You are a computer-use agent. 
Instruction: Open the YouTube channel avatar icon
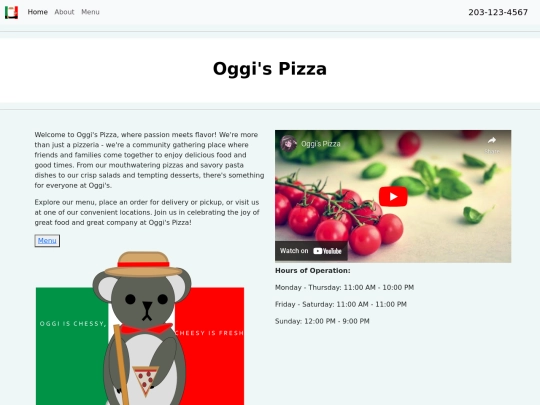pyautogui.click(x=288, y=144)
